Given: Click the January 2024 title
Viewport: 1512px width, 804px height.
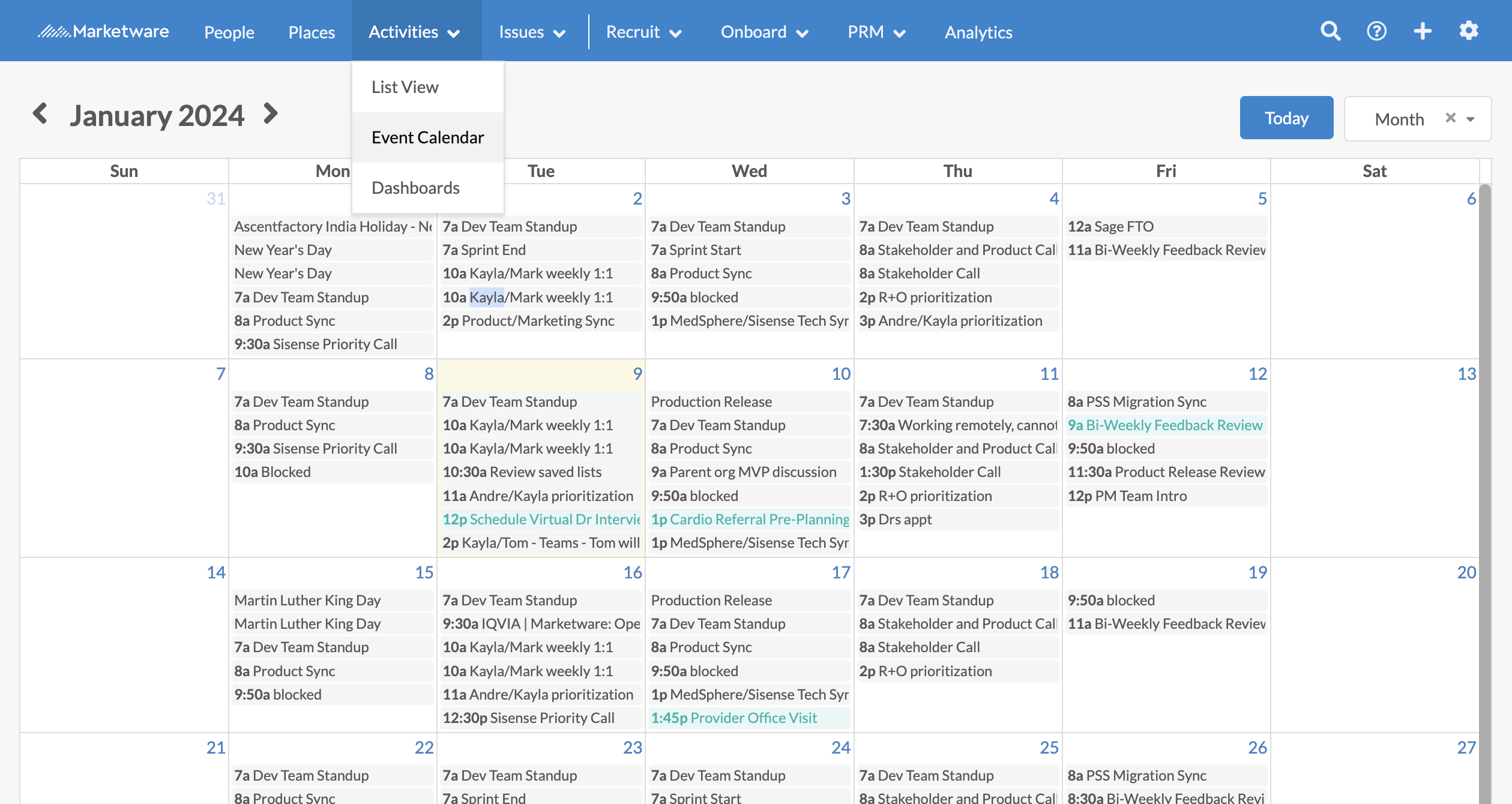Looking at the screenshot, I should coord(157,115).
